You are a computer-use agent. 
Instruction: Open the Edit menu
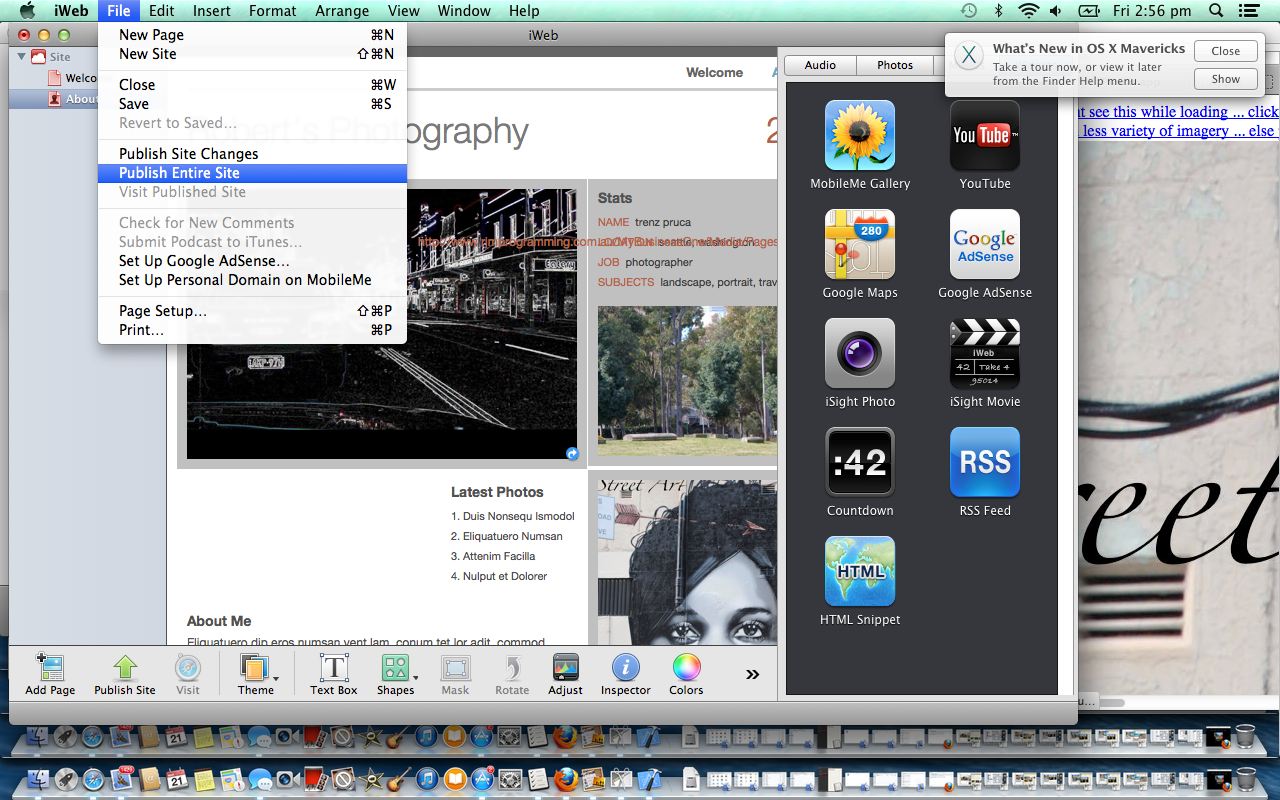pyautogui.click(x=161, y=11)
